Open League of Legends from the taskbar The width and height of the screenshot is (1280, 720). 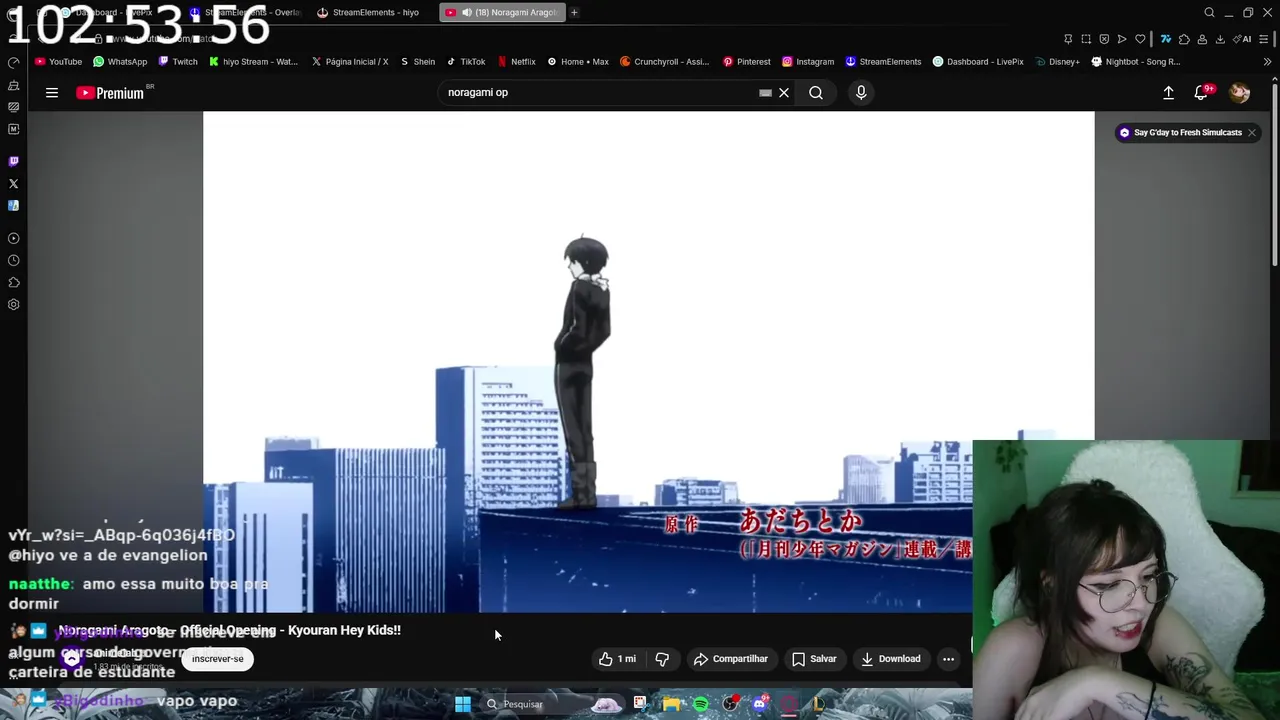(817, 704)
